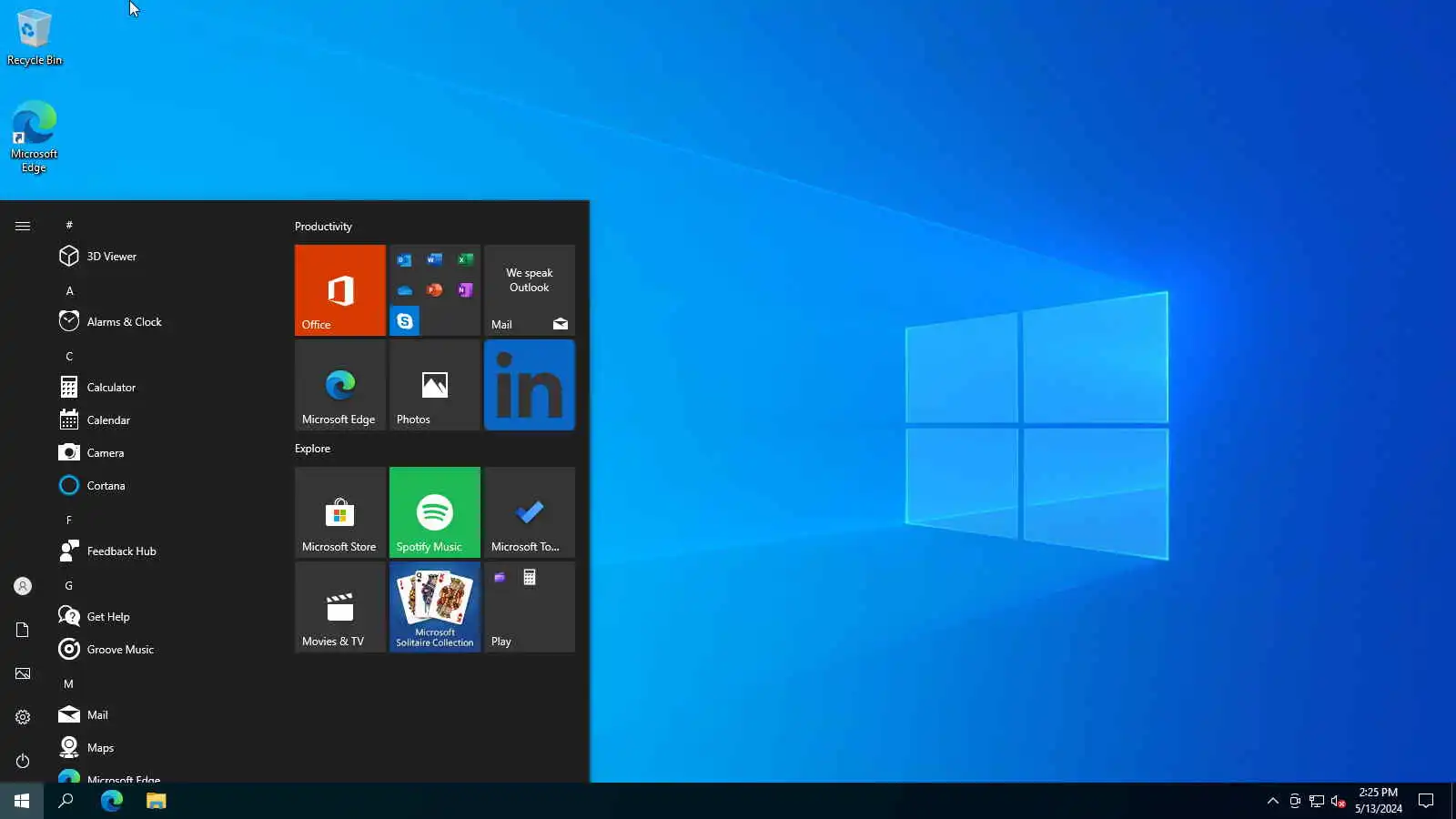Open the Office tile

pyautogui.click(x=340, y=290)
